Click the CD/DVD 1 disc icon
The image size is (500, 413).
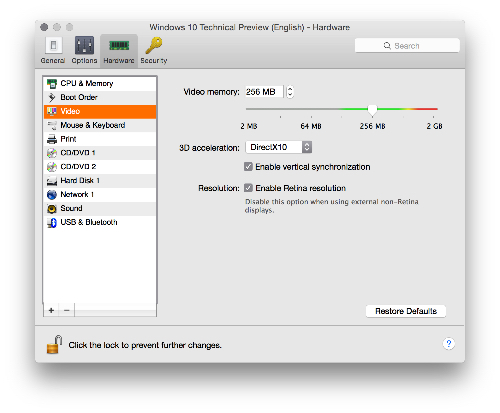click(52, 153)
